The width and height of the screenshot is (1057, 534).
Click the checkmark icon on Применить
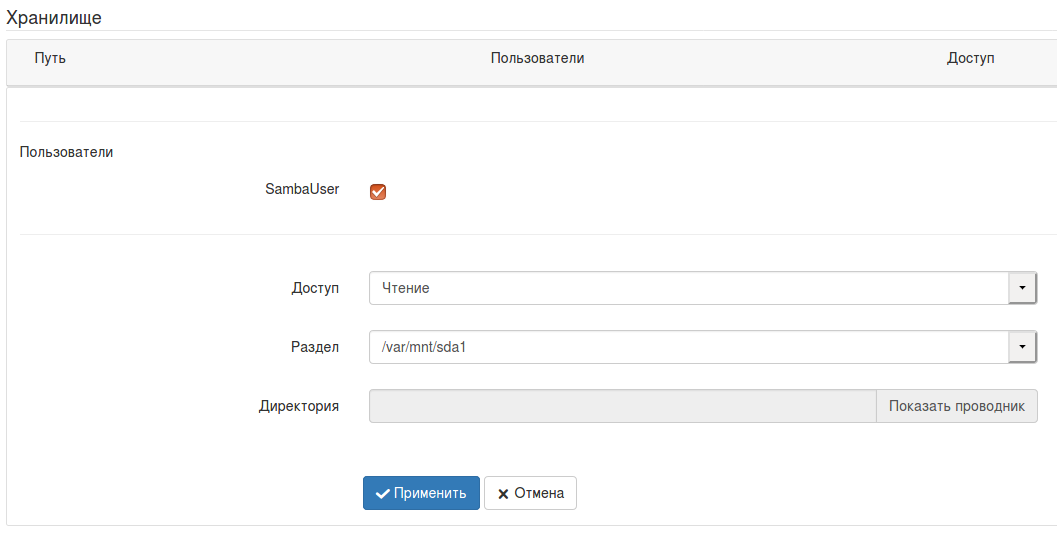[382, 493]
